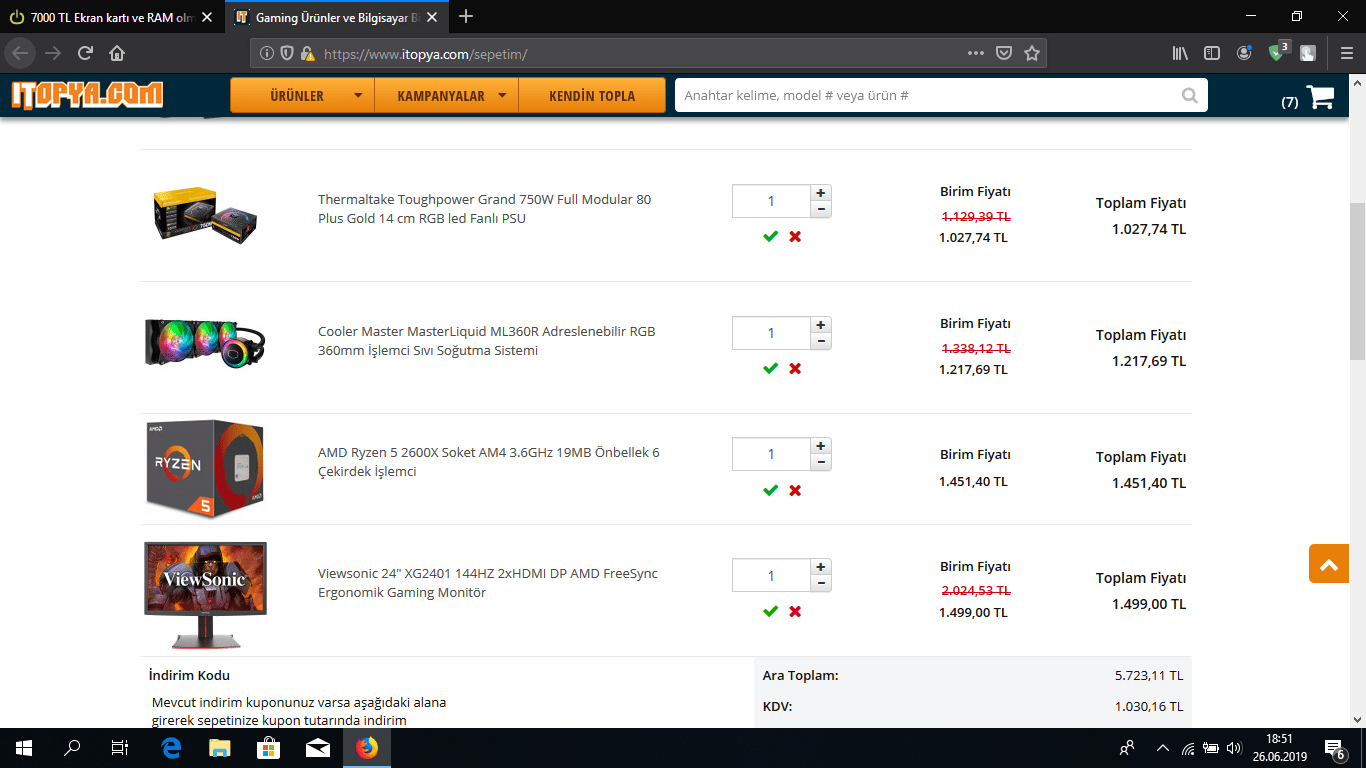This screenshot has width=1366, height=768.
Task: Click the search magnifier icon in search box
Action: 1189,96
